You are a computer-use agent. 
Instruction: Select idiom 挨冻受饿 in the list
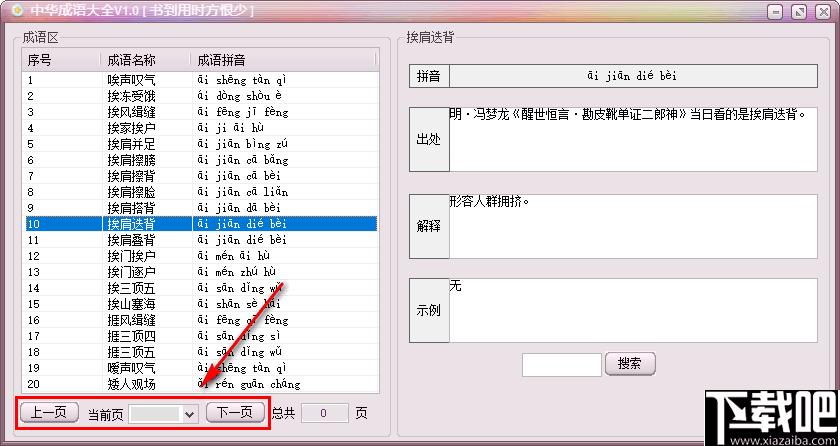click(131, 96)
